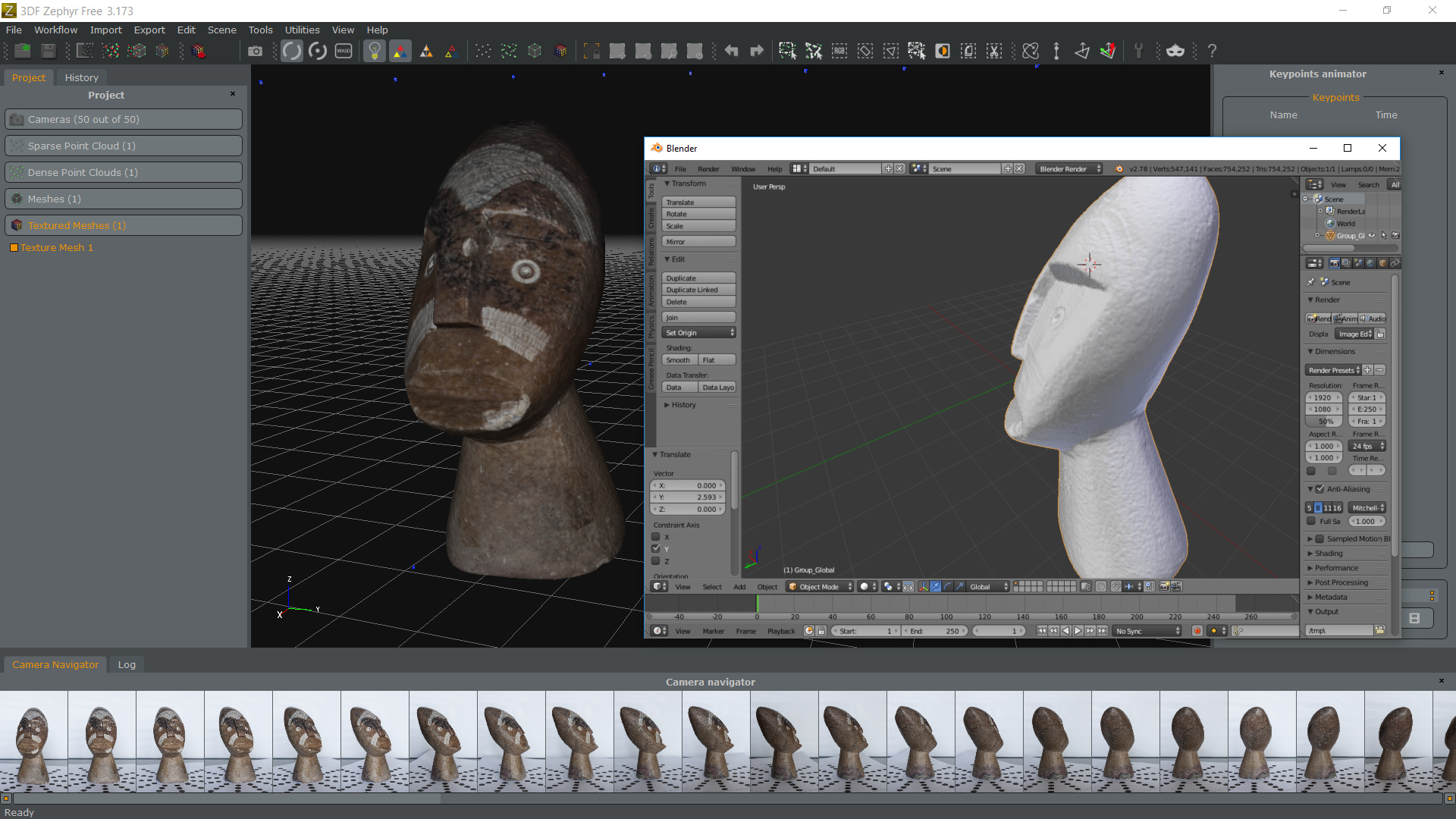This screenshot has width=1456, height=819.
Task: Select Set Origin from Blender context menu
Action: 697,332
